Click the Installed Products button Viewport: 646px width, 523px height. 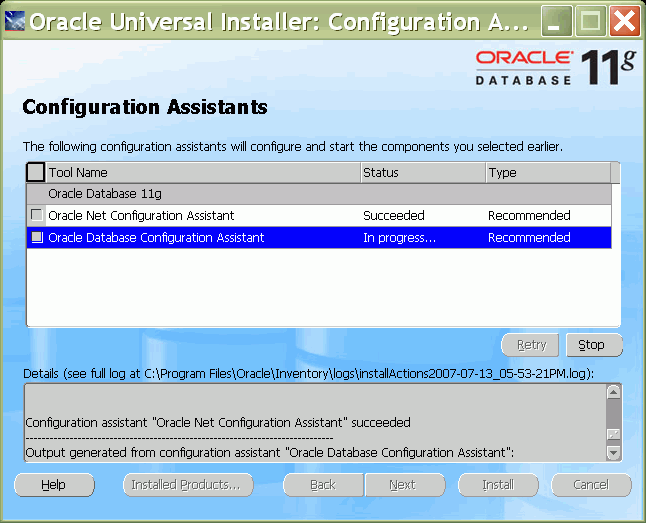pos(187,485)
